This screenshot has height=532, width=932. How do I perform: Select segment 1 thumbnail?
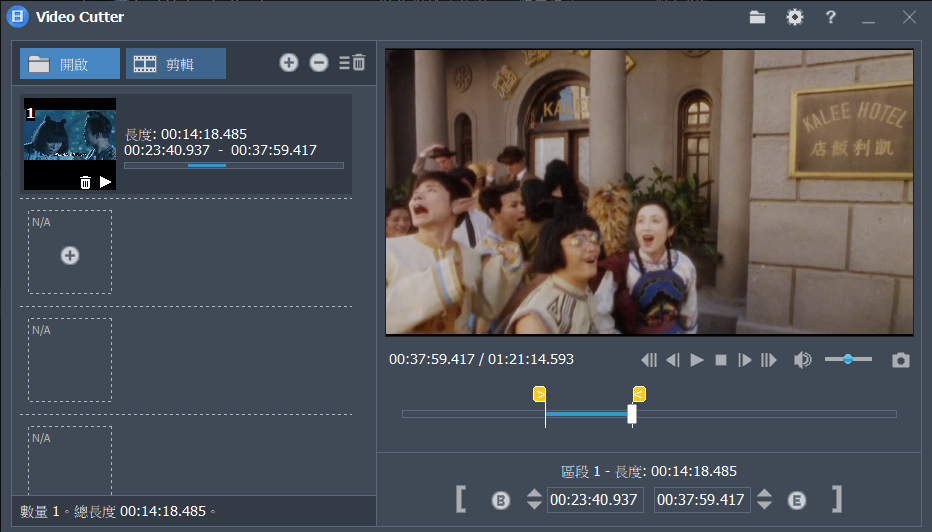click(70, 144)
